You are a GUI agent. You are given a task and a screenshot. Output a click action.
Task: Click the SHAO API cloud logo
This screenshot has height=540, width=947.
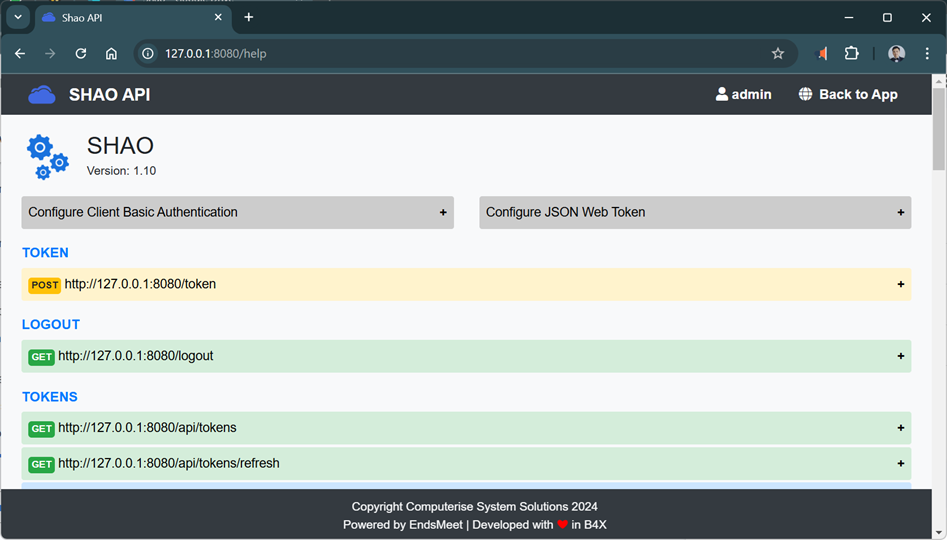pos(42,95)
